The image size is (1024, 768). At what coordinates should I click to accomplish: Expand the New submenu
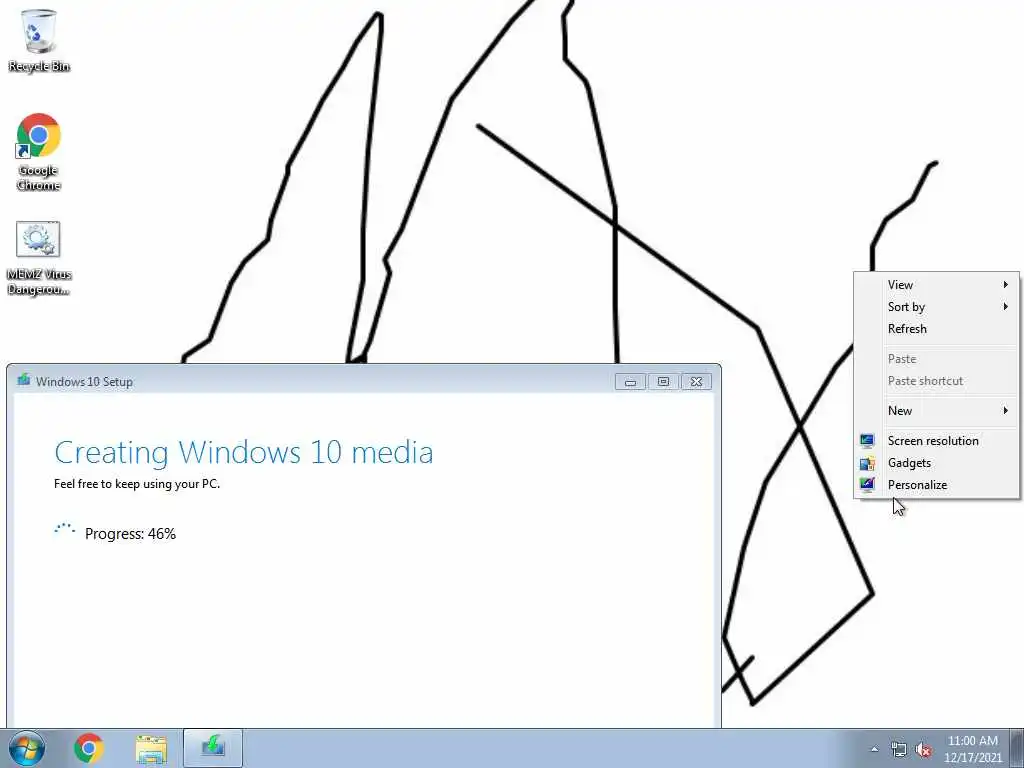tap(936, 411)
